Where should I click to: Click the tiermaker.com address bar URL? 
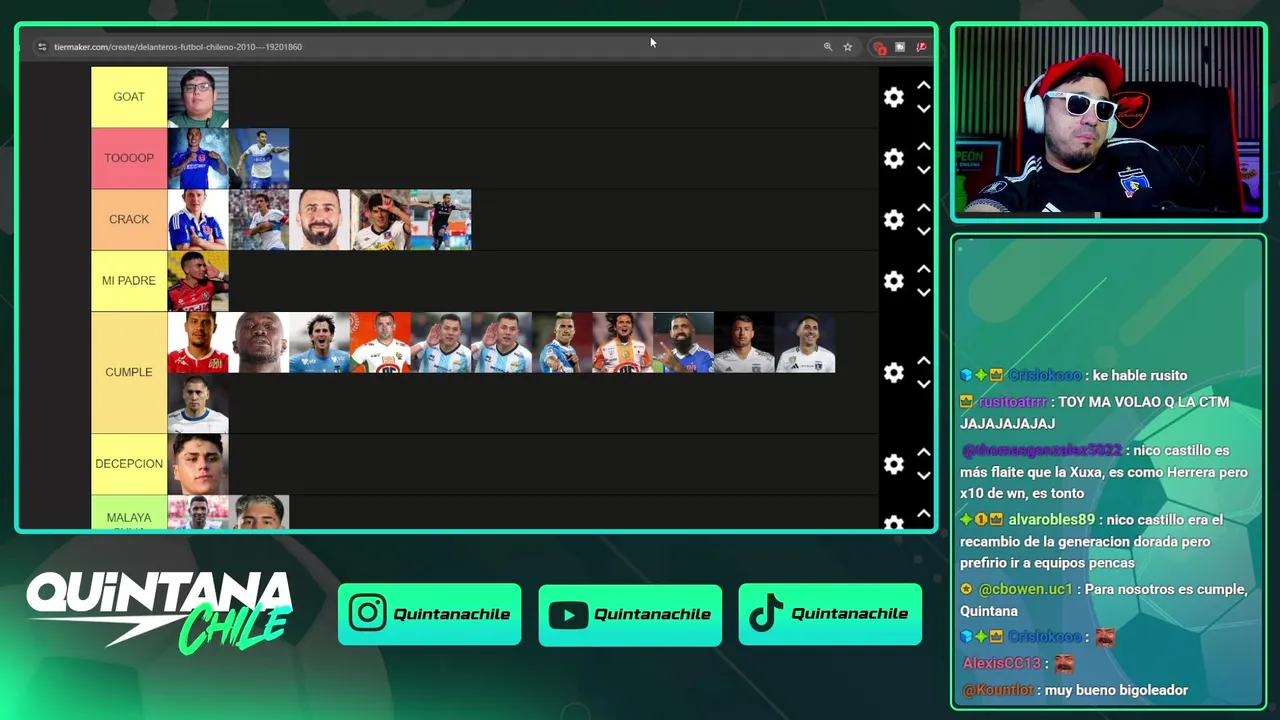click(178, 47)
